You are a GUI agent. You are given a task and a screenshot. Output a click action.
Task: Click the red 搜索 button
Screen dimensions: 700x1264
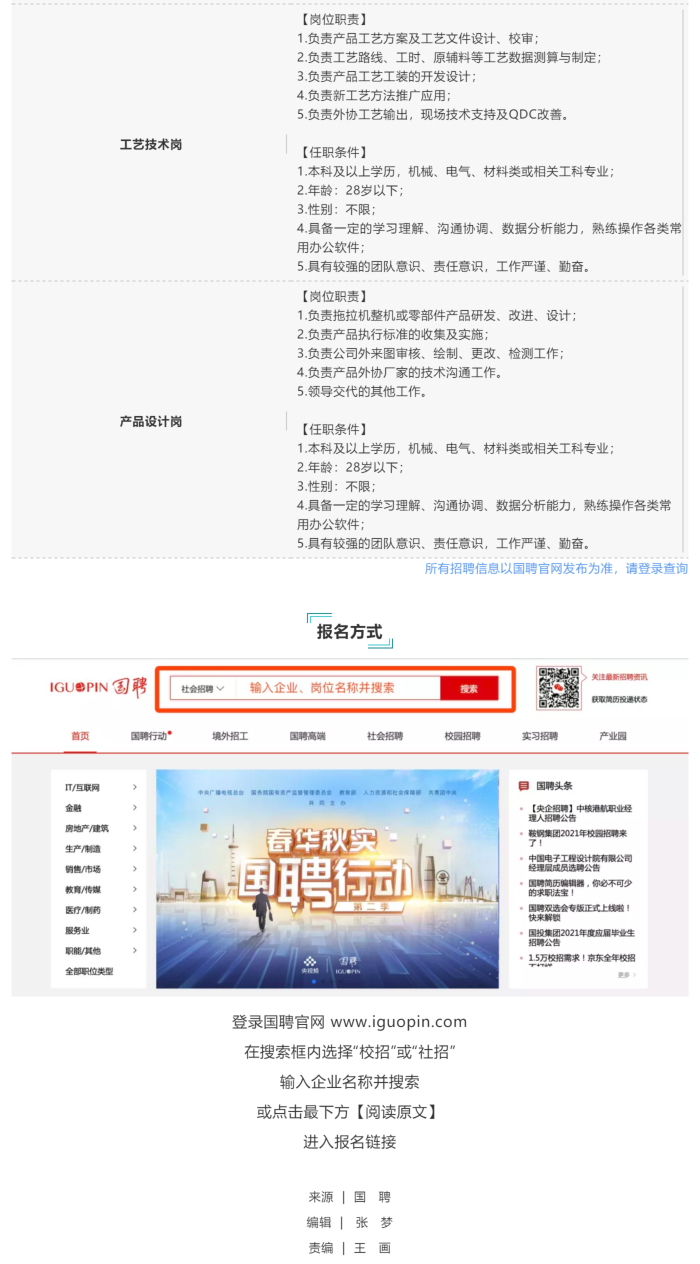[469, 688]
